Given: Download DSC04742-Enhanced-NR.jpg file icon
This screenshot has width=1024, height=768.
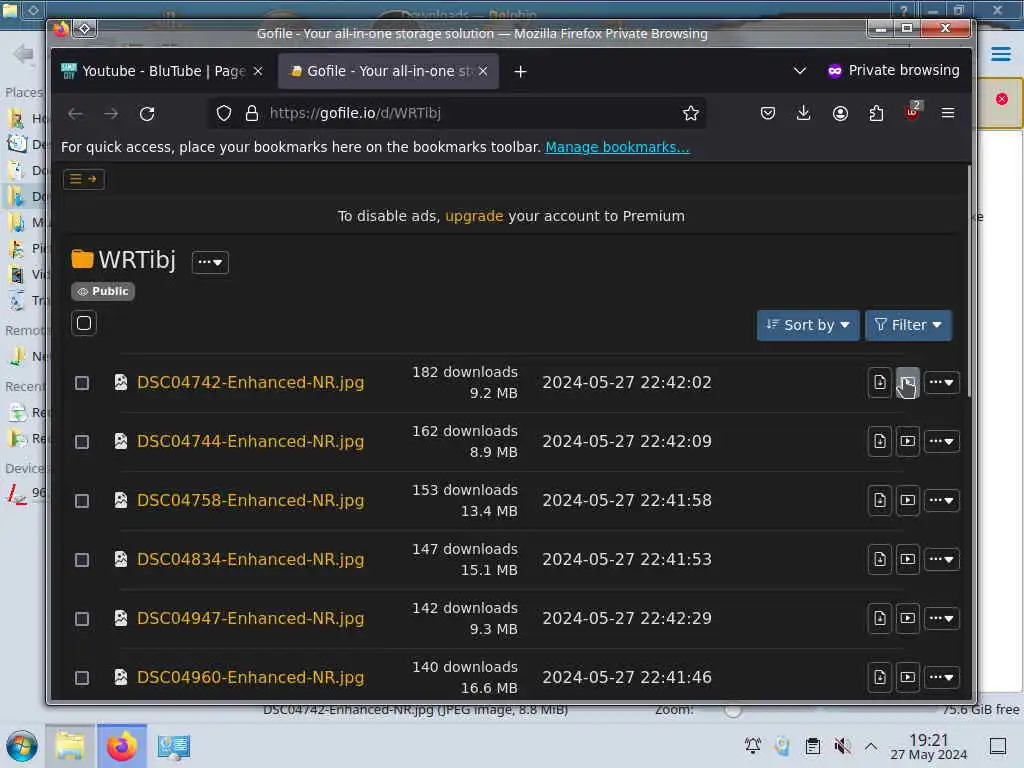Looking at the screenshot, I should (880, 383).
